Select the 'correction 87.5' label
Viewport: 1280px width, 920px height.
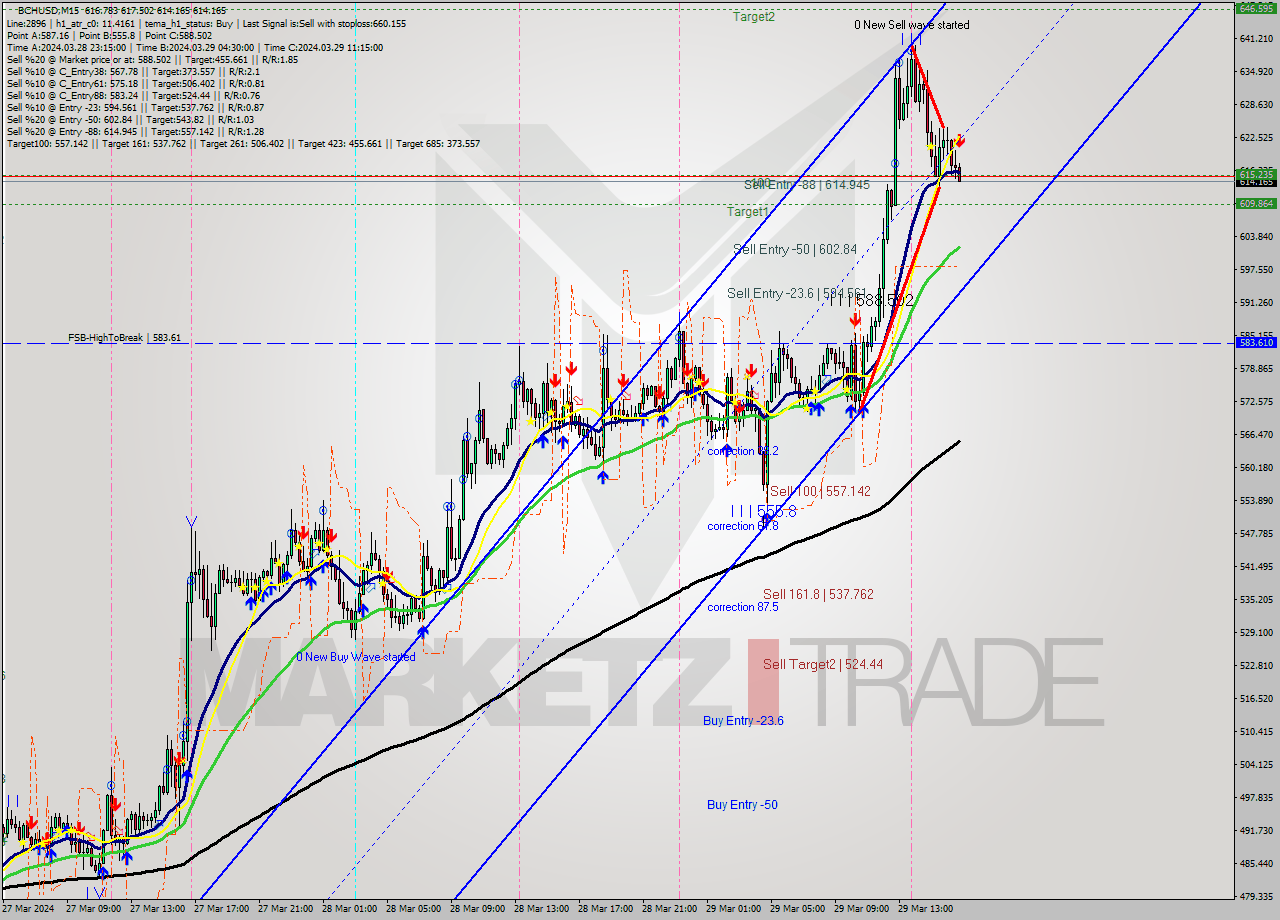pos(743,607)
